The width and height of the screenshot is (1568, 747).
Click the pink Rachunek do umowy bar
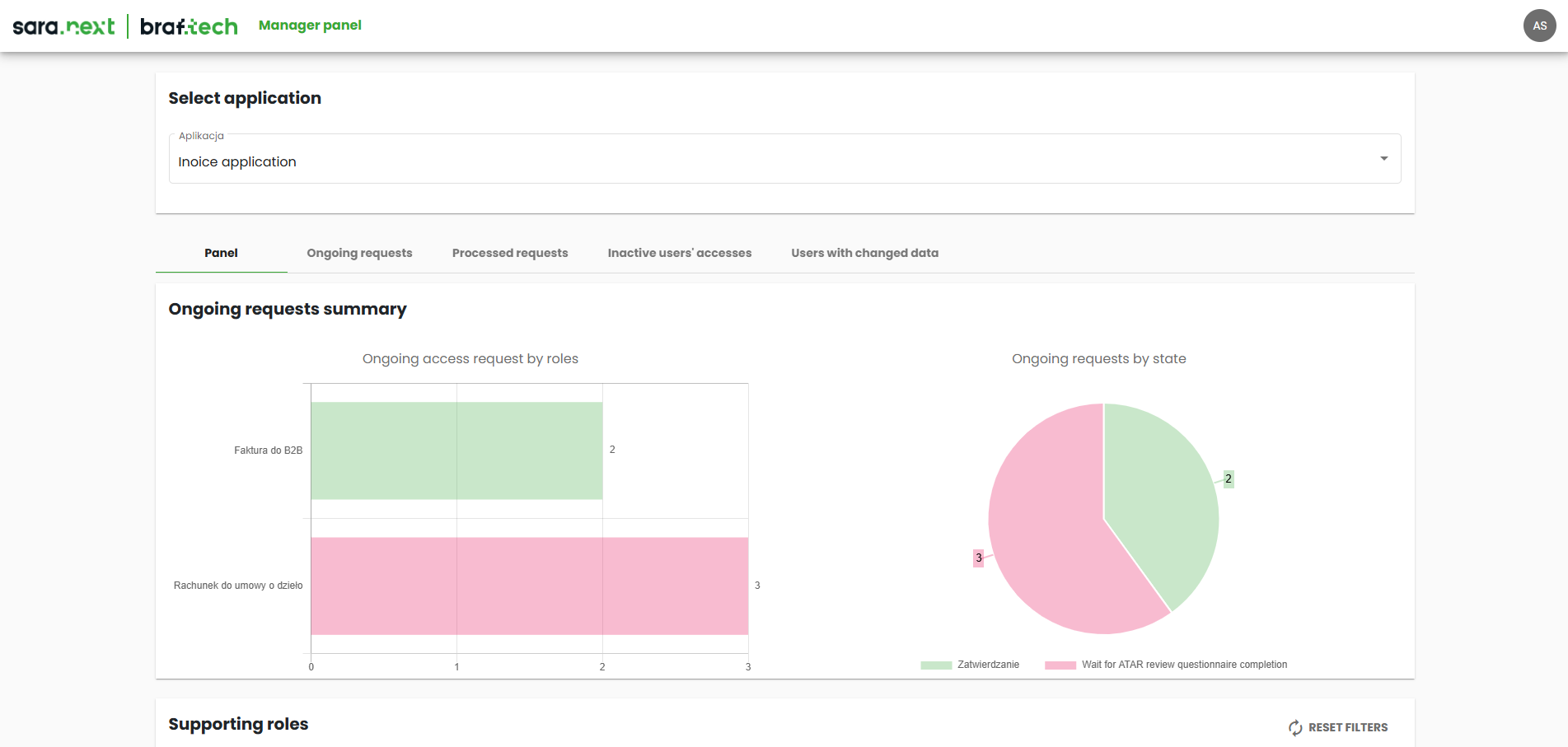tap(529, 586)
